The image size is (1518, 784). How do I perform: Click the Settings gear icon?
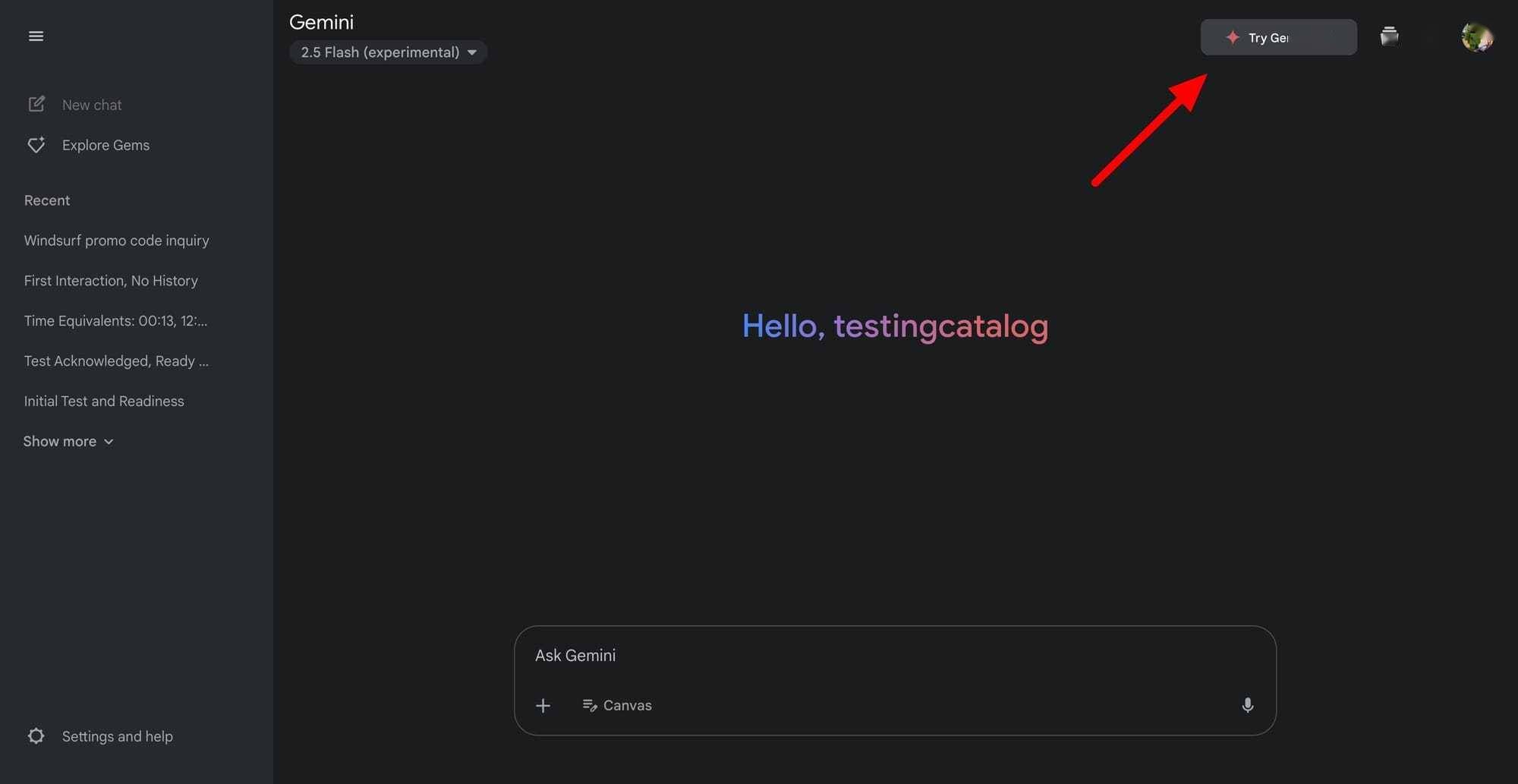click(36, 735)
